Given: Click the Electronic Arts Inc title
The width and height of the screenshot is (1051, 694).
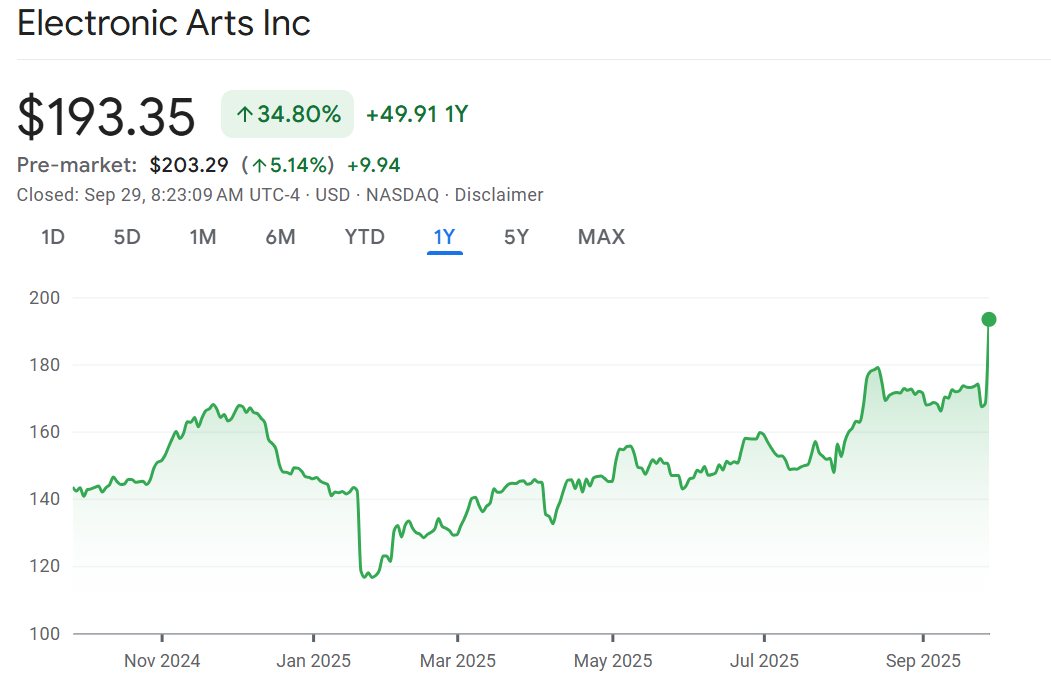Looking at the screenshot, I should [165, 24].
